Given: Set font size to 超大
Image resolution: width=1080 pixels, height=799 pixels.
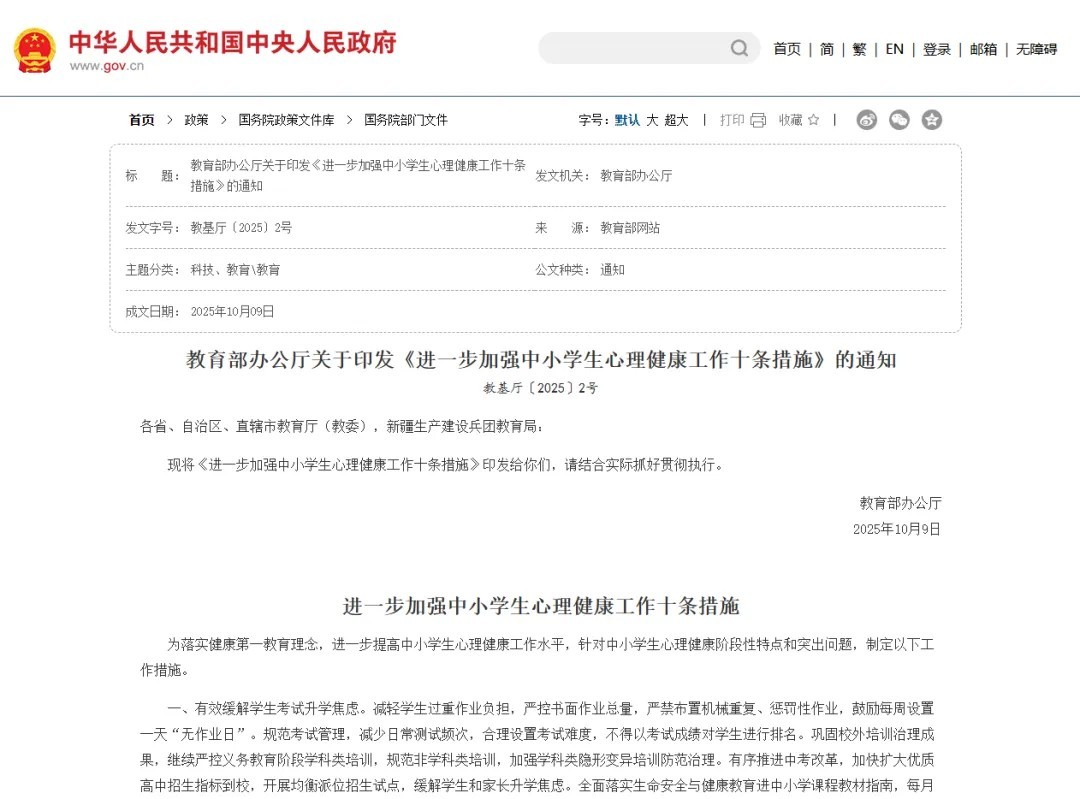Looking at the screenshot, I should 676,120.
